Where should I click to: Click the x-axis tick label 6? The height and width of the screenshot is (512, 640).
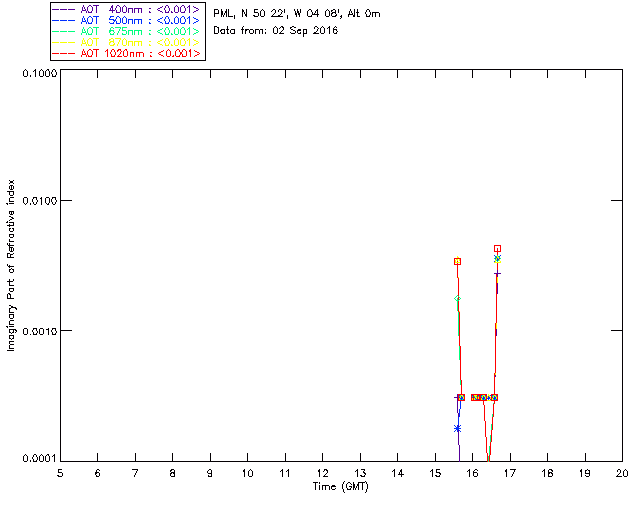(x=98, y=473)
